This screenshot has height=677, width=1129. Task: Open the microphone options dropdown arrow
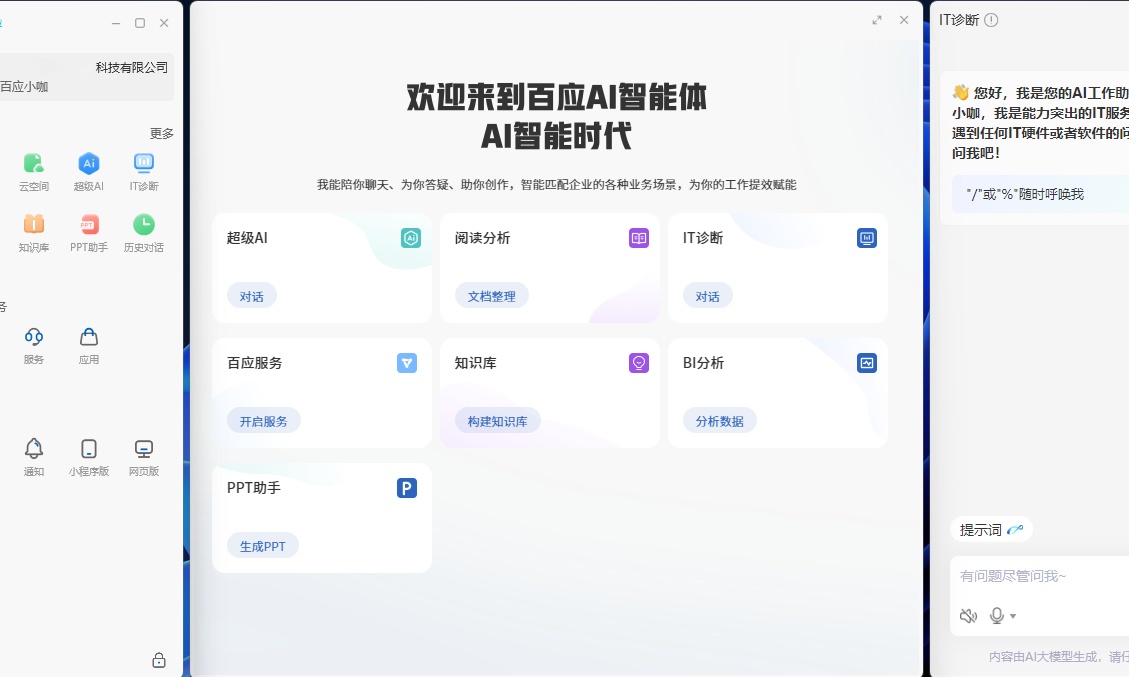pyautogui.click(x=1012, y=616)
